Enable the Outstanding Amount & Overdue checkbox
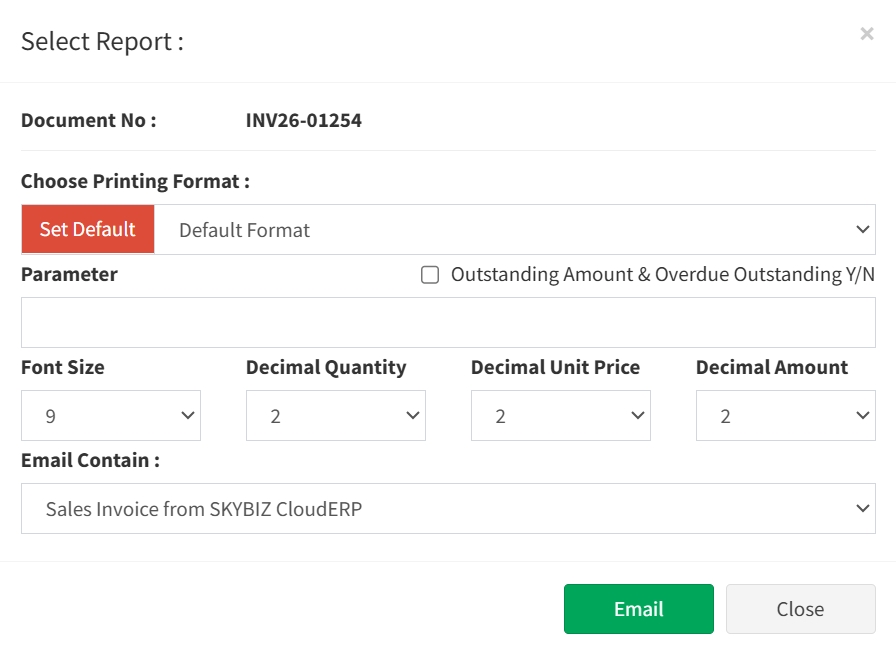896x655 pixels. [430, 275]
